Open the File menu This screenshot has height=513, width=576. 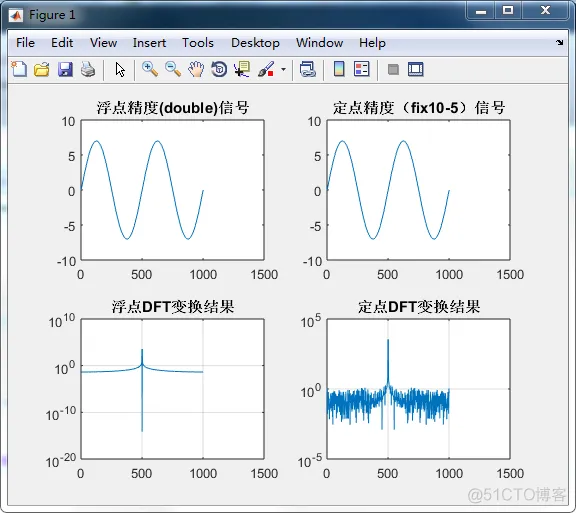point(25,43)
